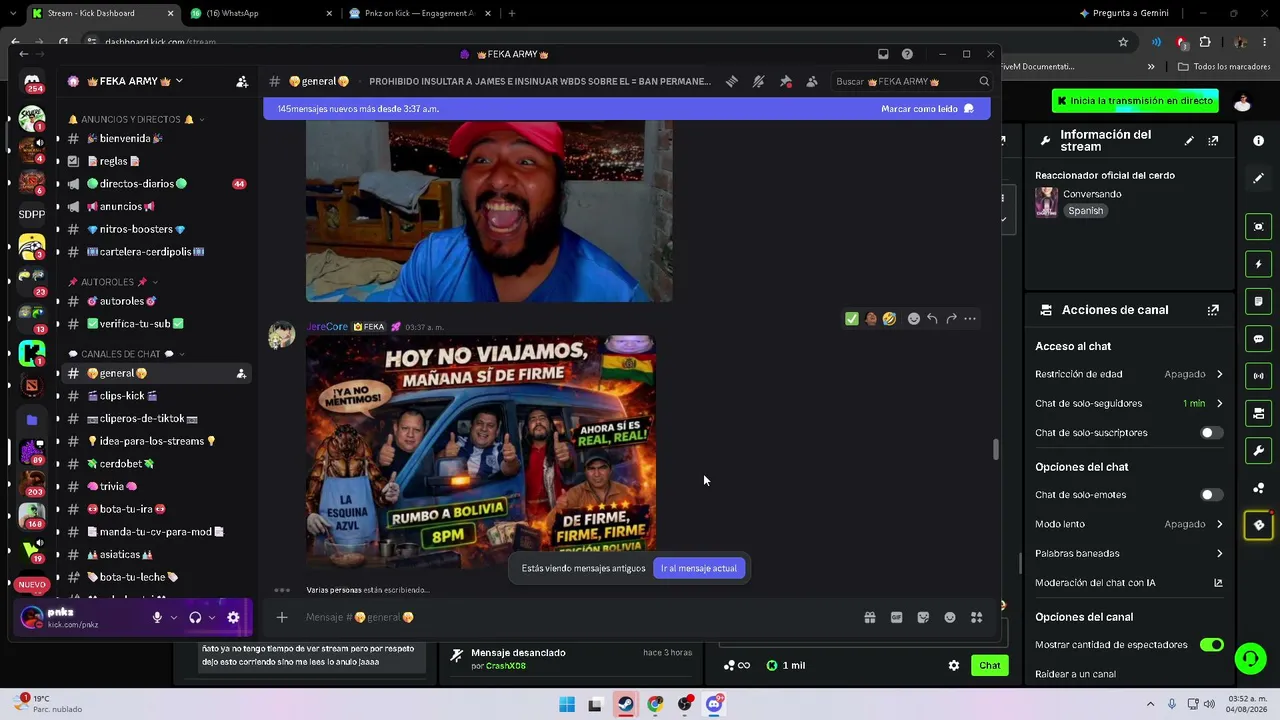Open Chrome from the taskbar
Image resolution: width=1280 pixels, height=720 pixels.
coord(655,705)
